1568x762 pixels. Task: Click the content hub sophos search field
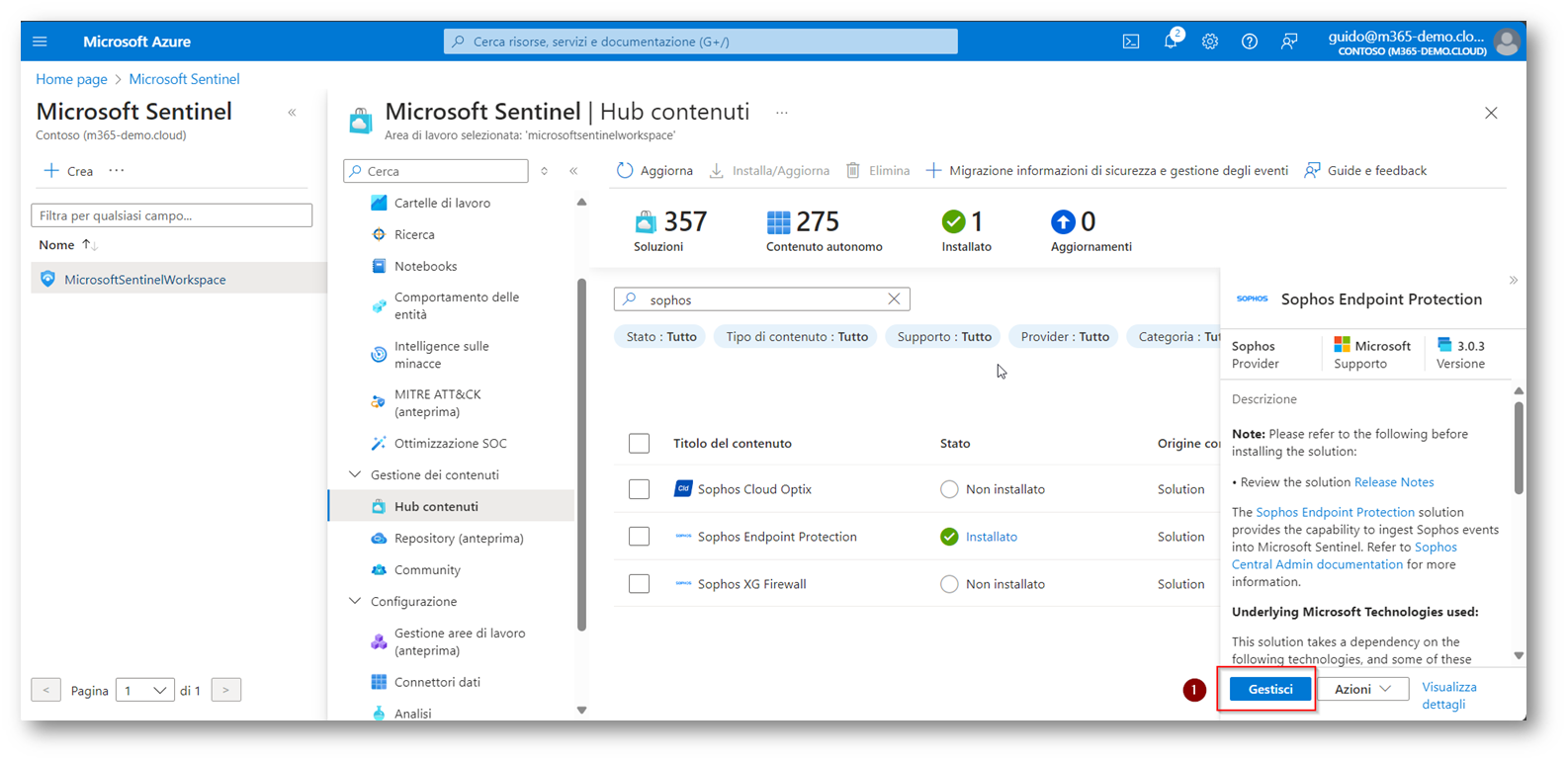tap(761, 299)
